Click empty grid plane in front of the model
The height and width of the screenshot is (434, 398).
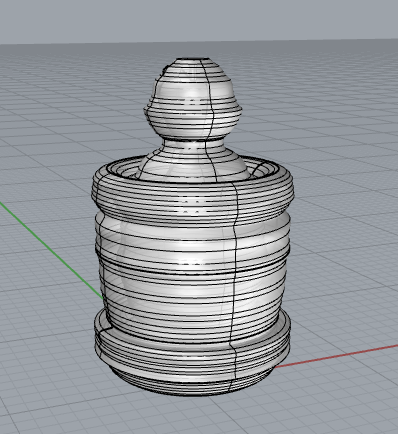coord(199,417)
